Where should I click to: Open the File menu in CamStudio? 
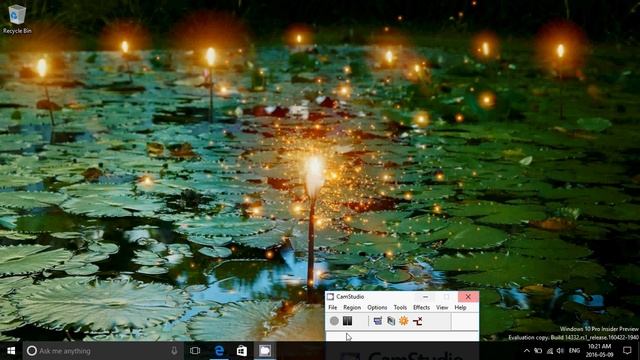[333, 307]
